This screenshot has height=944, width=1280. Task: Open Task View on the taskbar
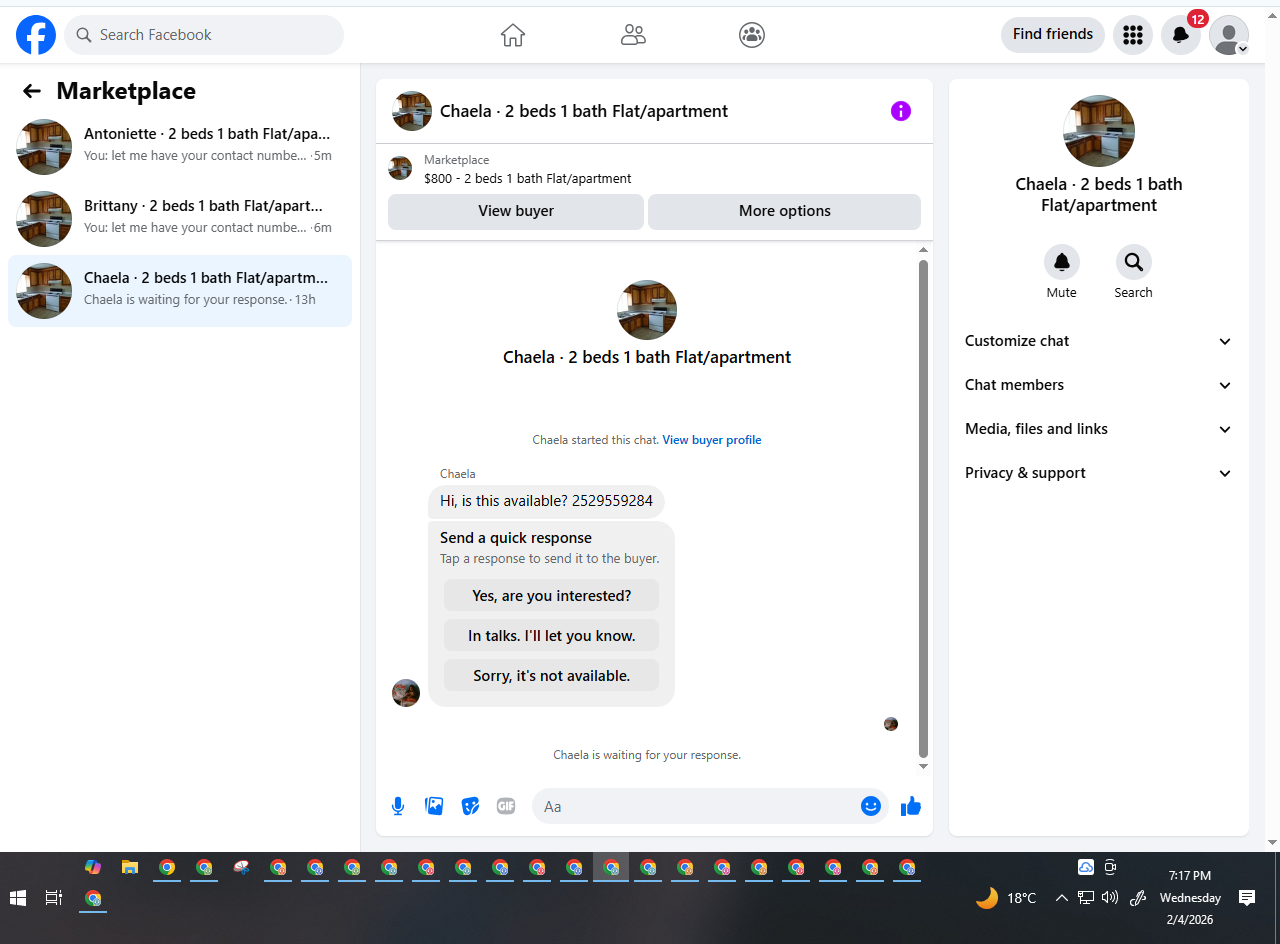point(54,898)
